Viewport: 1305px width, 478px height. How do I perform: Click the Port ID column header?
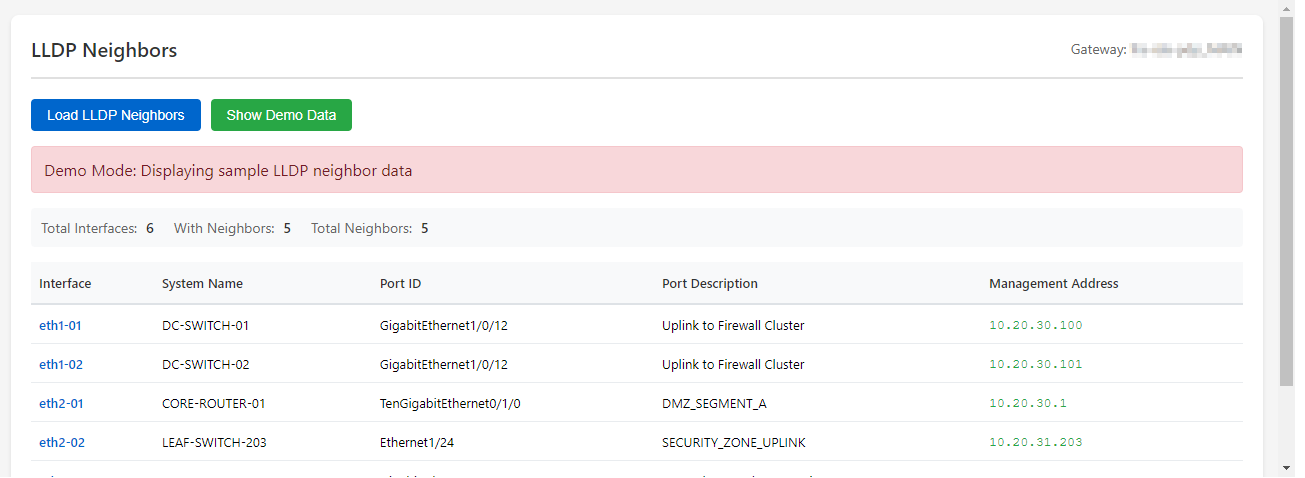click(x=400, y=283)
